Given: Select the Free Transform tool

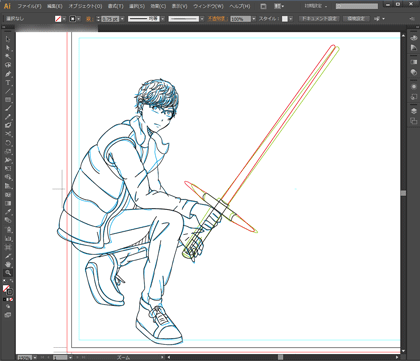Looking at the screenshot, I should click(8, 169).
